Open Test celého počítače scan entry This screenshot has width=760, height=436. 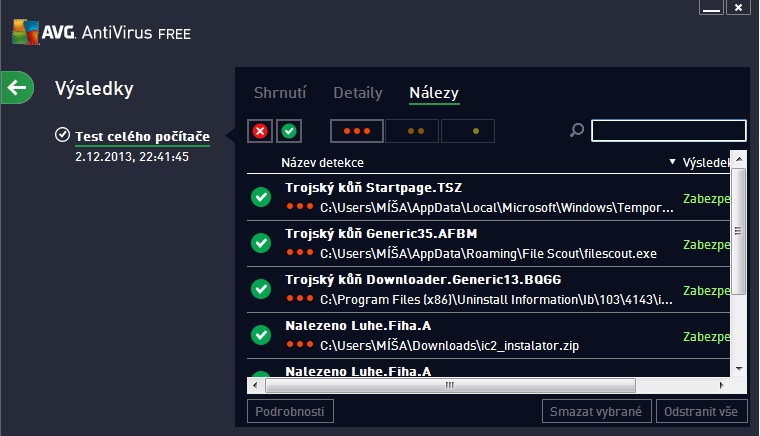(142, 137)
